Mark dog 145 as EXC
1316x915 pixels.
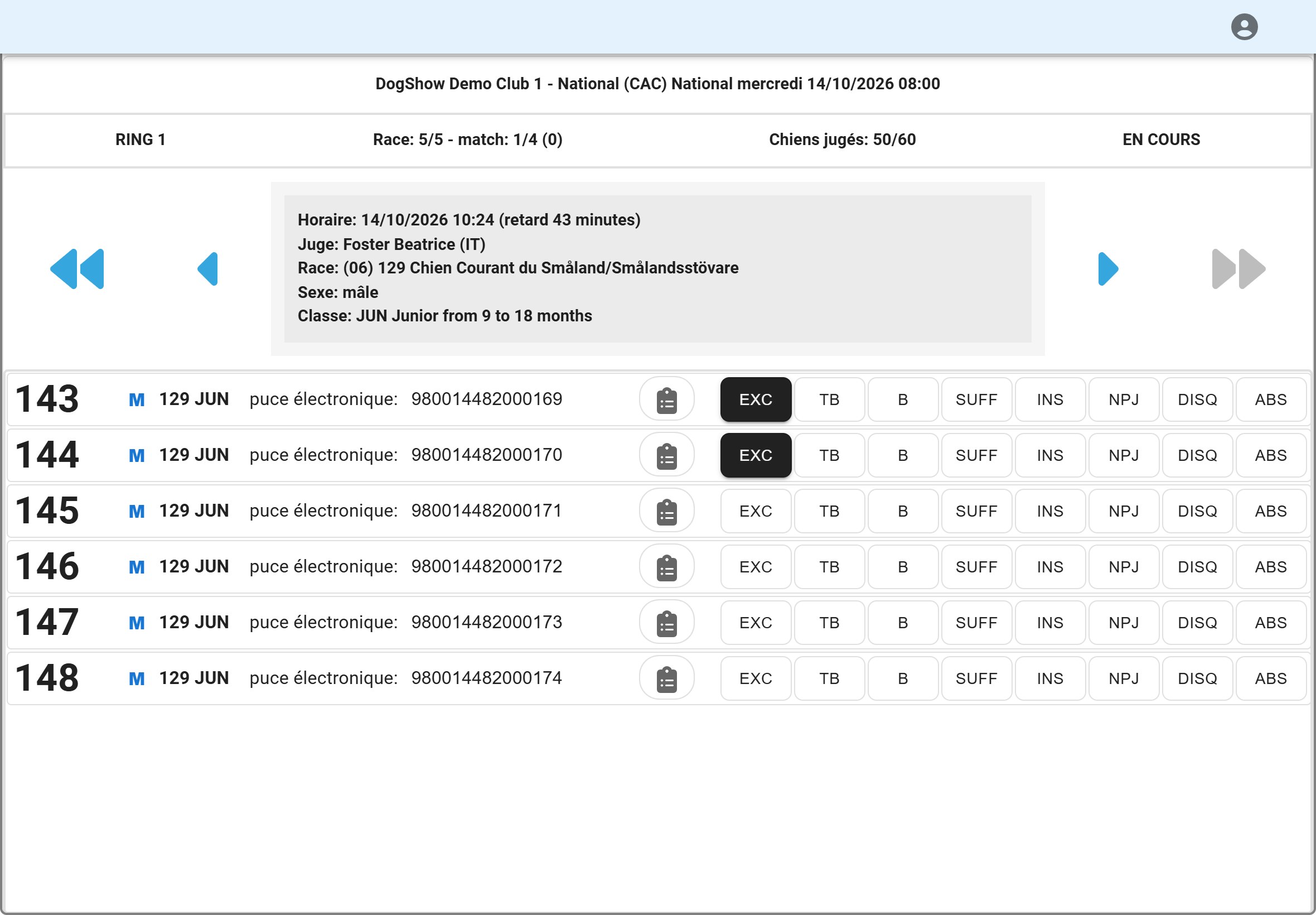tap(756, 511)
